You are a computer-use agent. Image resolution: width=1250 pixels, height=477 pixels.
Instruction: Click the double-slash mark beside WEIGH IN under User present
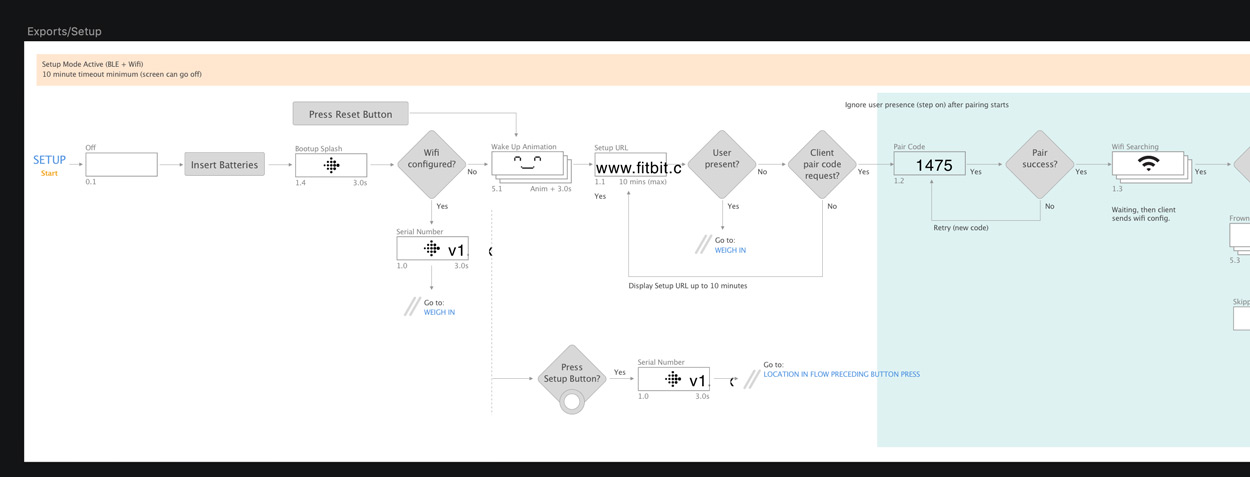coord(703,245)
